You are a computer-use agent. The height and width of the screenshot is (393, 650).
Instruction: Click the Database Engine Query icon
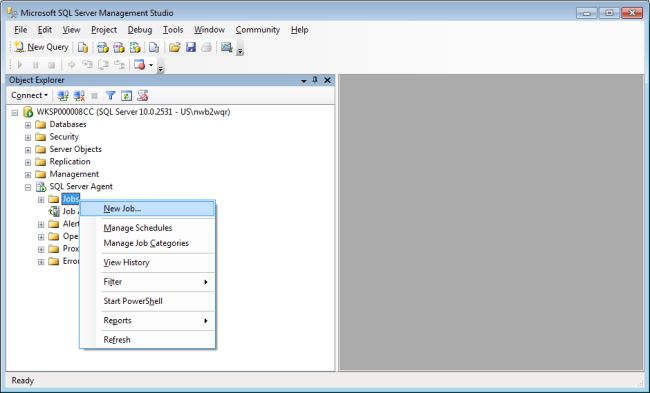(x=83, y=48)
